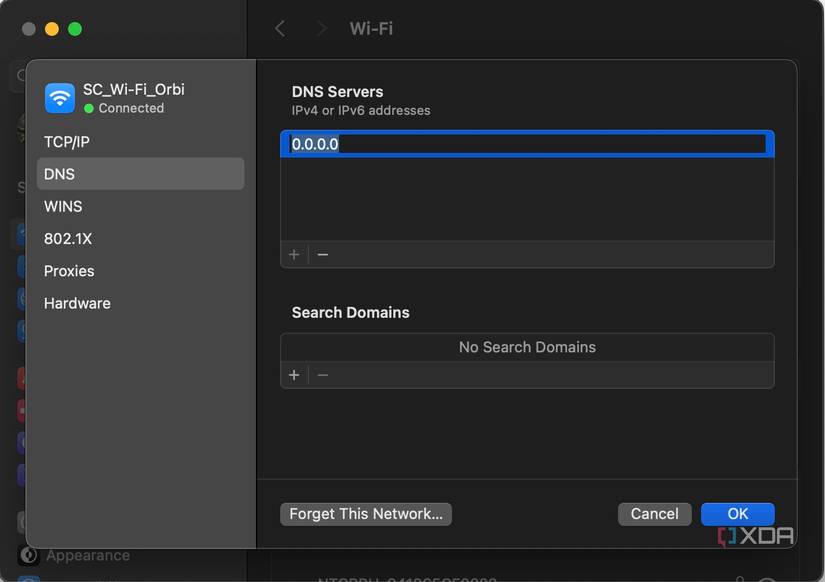Open the WINS settings pane

pyautogui.click(x=63, y=206)
